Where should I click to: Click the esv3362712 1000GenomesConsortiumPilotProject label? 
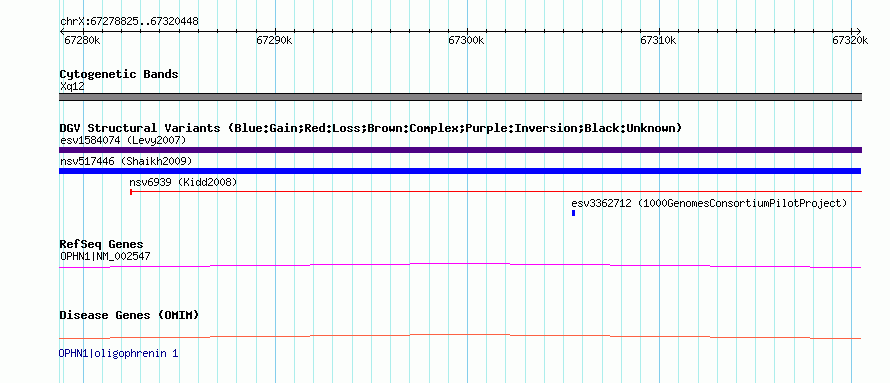(709, 203)
